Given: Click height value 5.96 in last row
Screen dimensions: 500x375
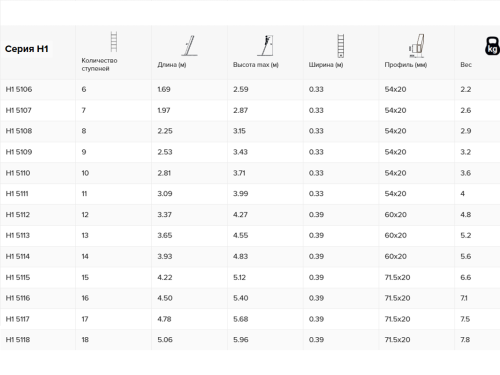Looking at the screenshot, I should (x=241, y=340).
